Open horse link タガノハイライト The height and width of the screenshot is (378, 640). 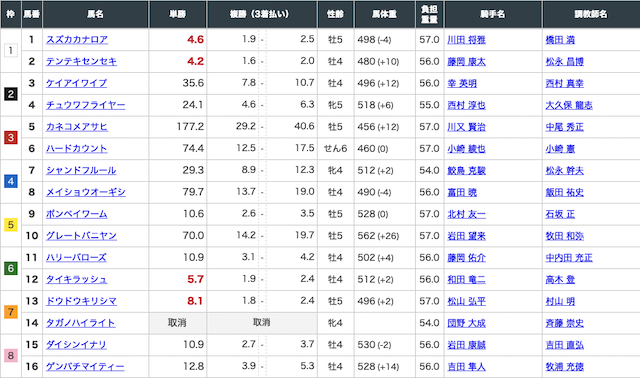tap(80, 323)
